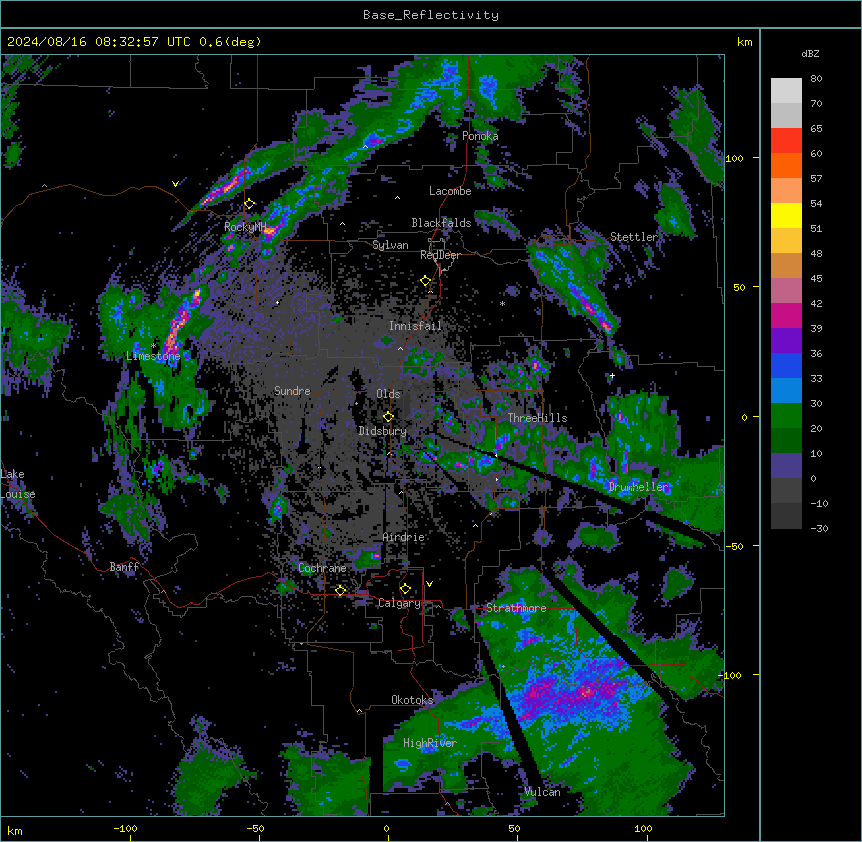Viewport: 862px width, 842px height.
Task: Click the yellow diamond marker above RockyMH
Action: pos(250,204)
